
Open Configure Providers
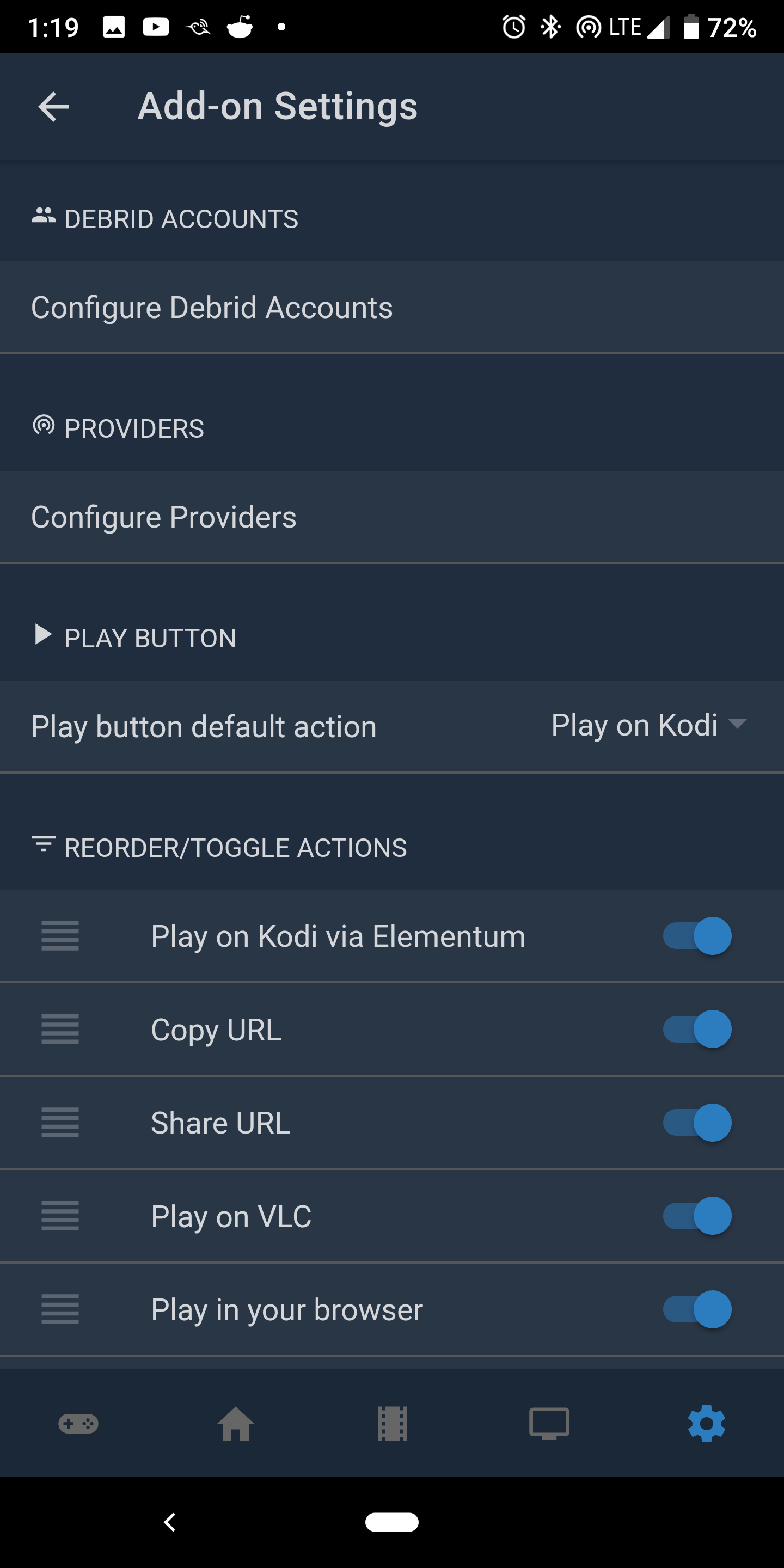click(x=164, y=517)
